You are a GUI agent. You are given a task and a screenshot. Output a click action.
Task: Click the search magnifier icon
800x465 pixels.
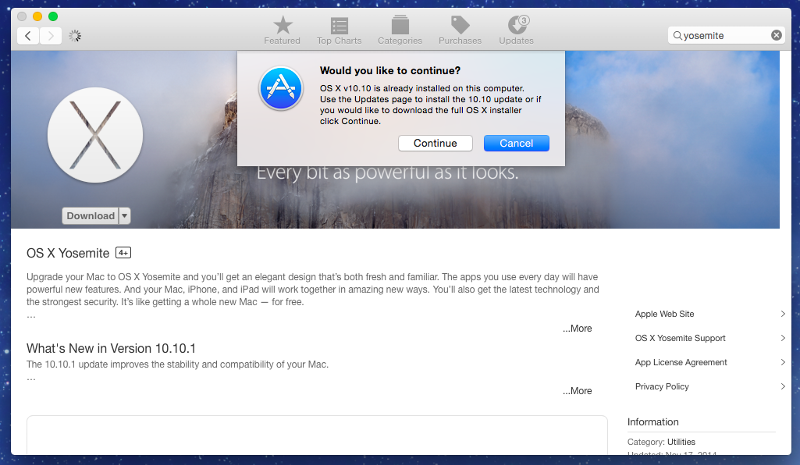click(677, 35)
